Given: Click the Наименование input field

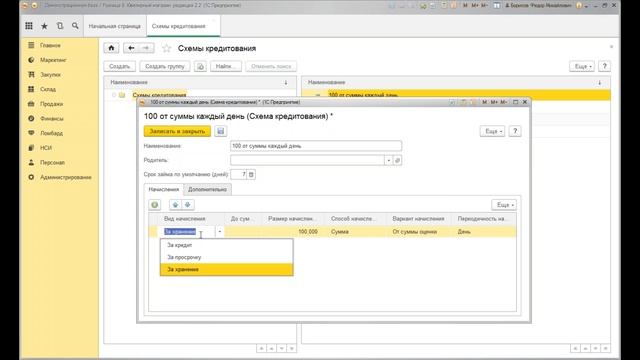Looking at the screenshot, I should pyautogui.click(x=316, y=146).
